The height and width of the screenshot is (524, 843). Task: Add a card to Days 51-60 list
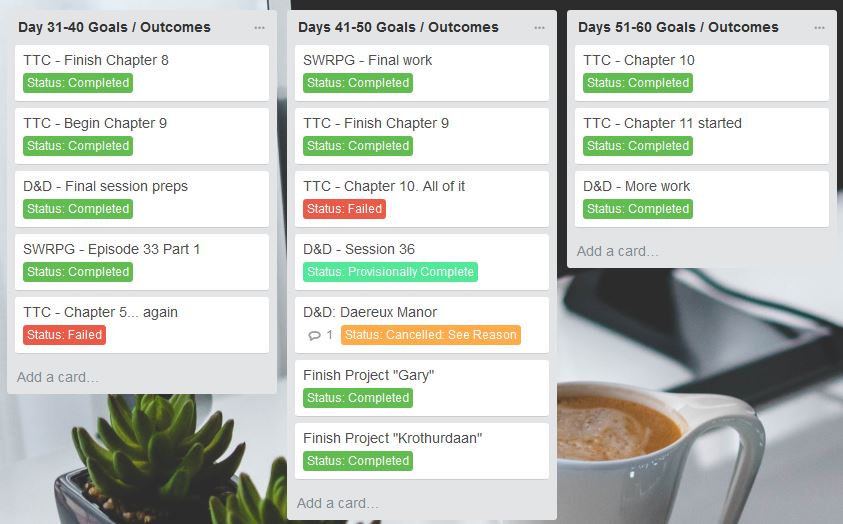coord(618,251)
